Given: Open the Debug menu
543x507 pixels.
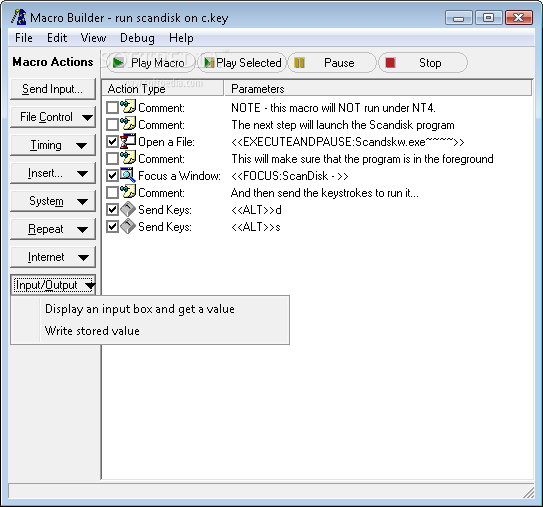Looking at the screenshot, I should pos(137,38).
